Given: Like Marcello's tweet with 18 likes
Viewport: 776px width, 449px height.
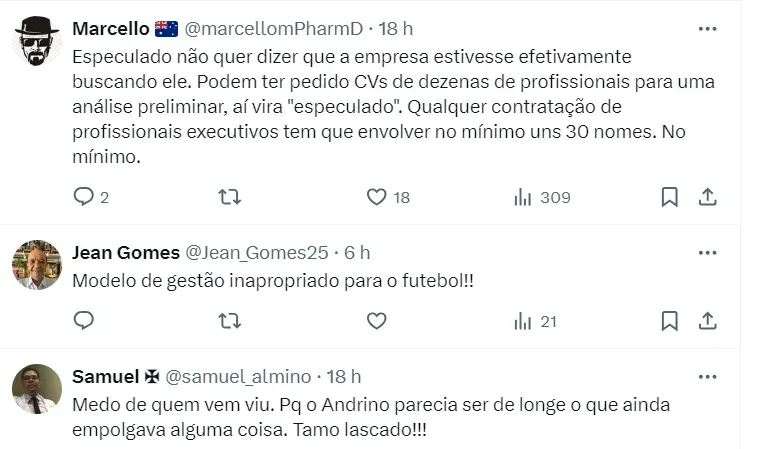Looking at the screenshot, I should 376,197.
